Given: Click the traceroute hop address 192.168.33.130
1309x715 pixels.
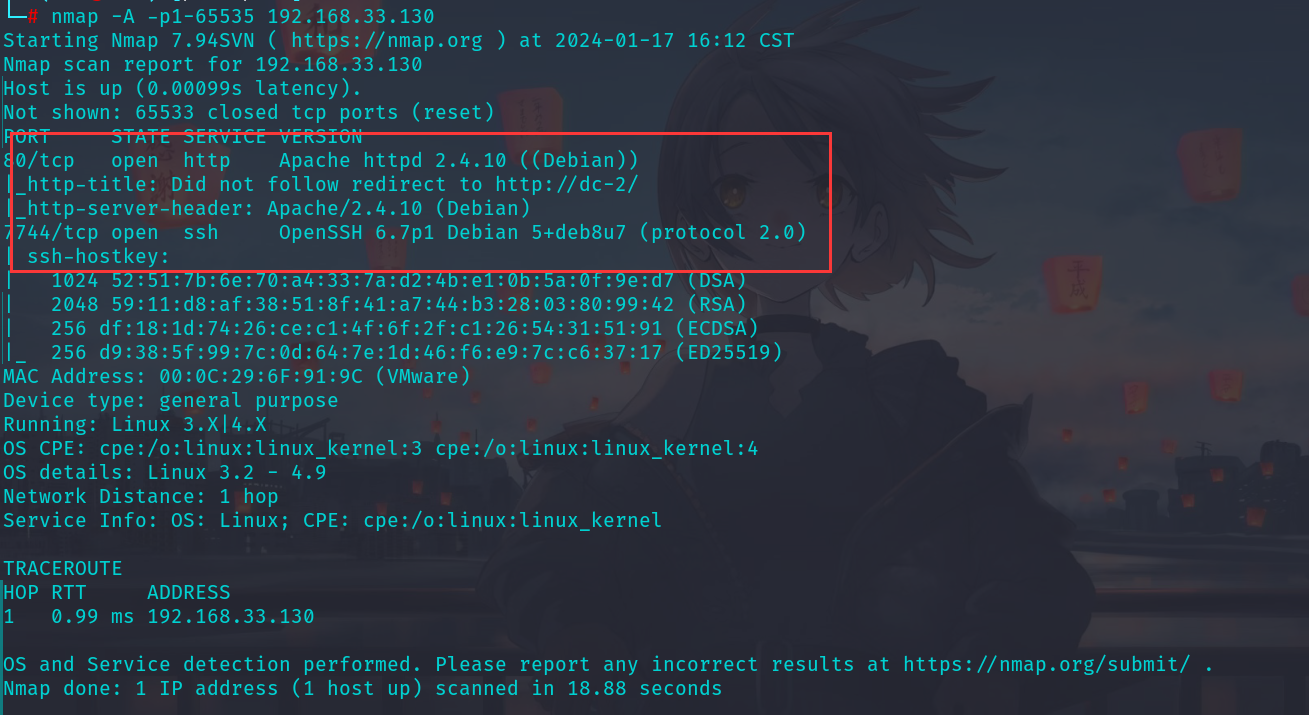Looking at the screenshot, I should coord(231,617).
